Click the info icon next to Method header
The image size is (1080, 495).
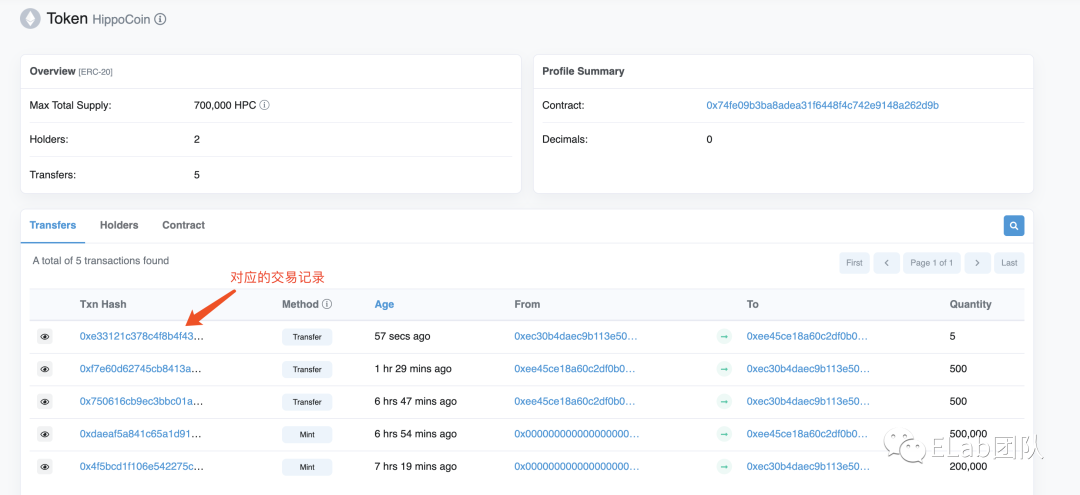(x=327, y=304)
